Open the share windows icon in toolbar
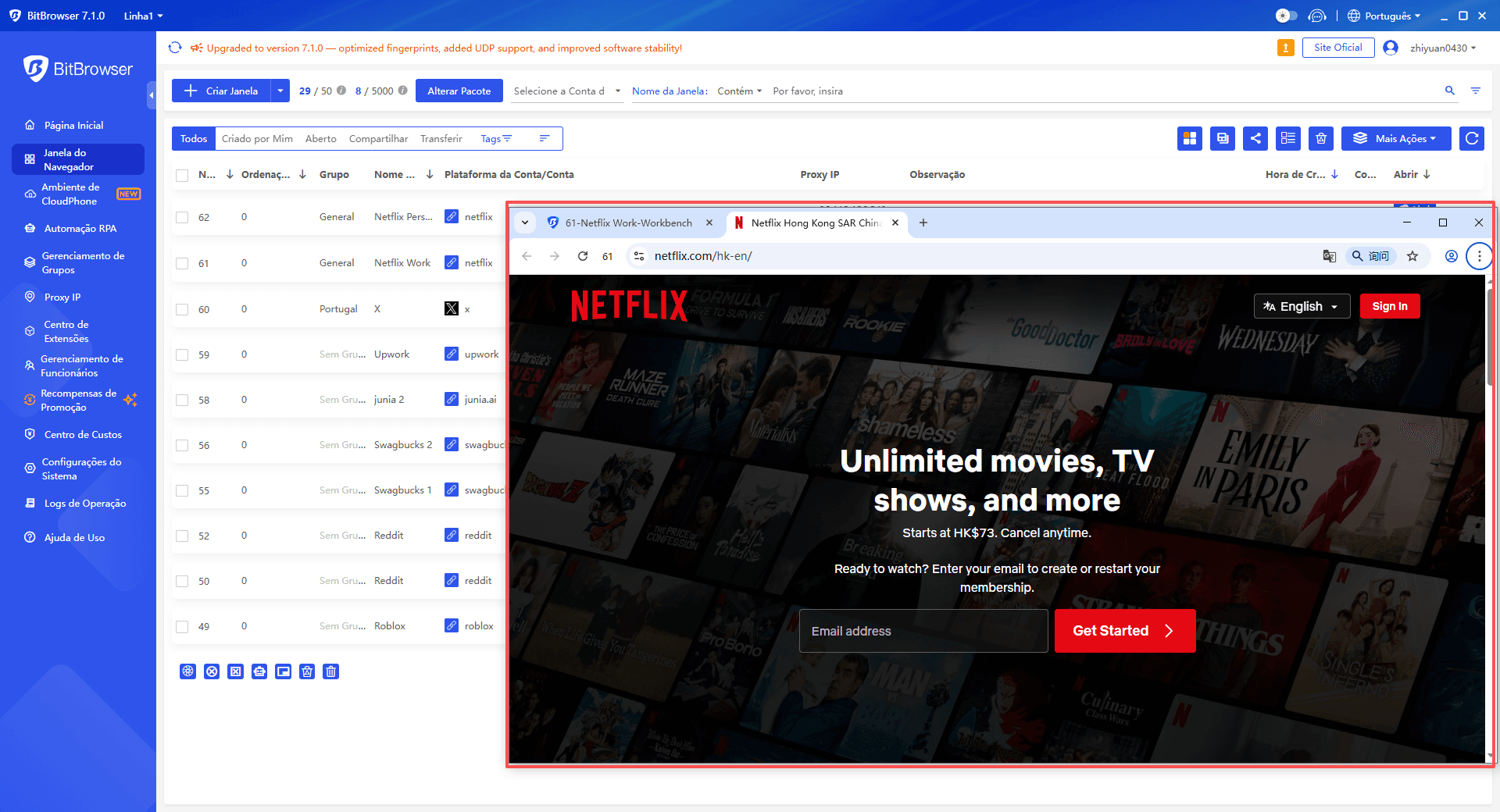Viewport: 1500px width, 812px height. click(1255, 138)
